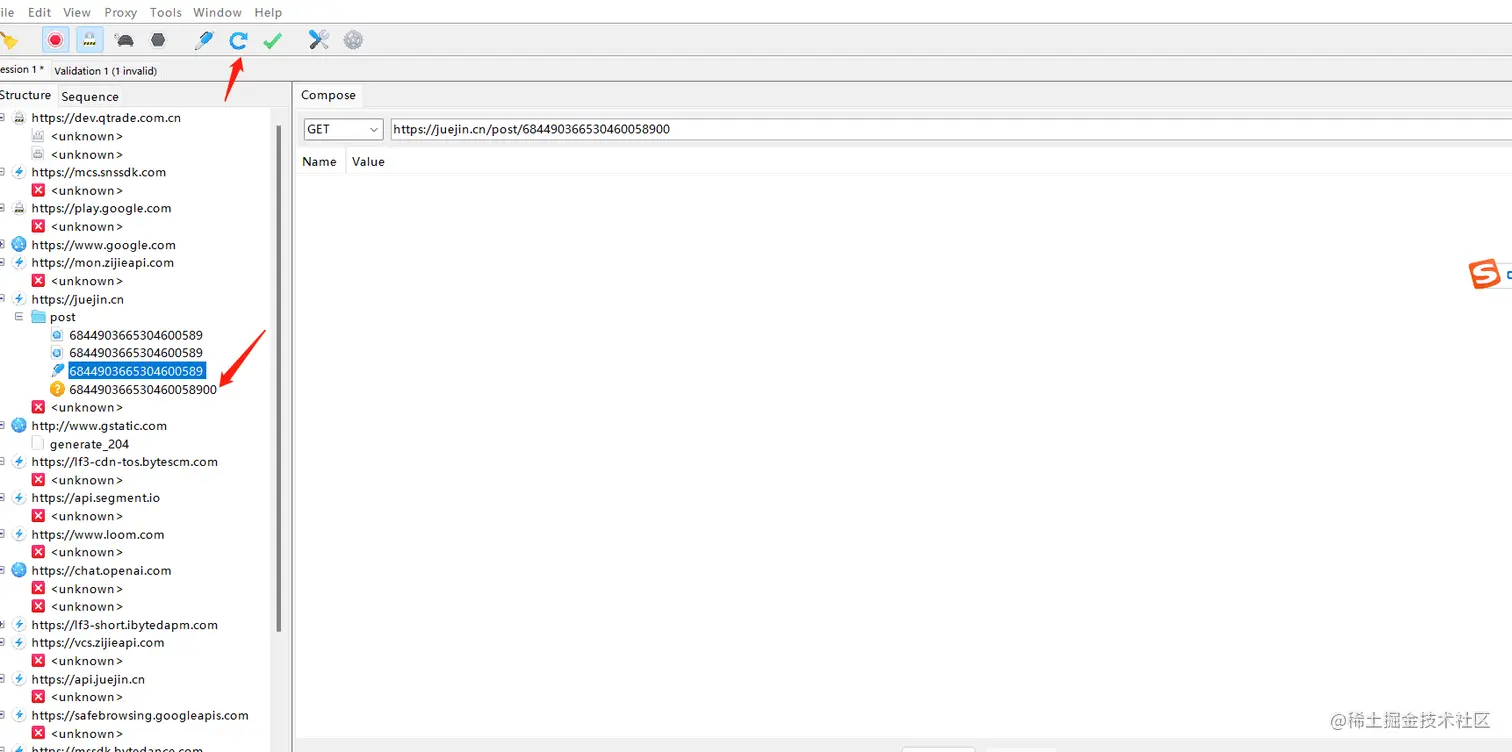1512x752 pixels.
Task: Select https://lf3-cdn-tos.bytescm.com host
Action: pyautogui.click(x=124, y=462)
